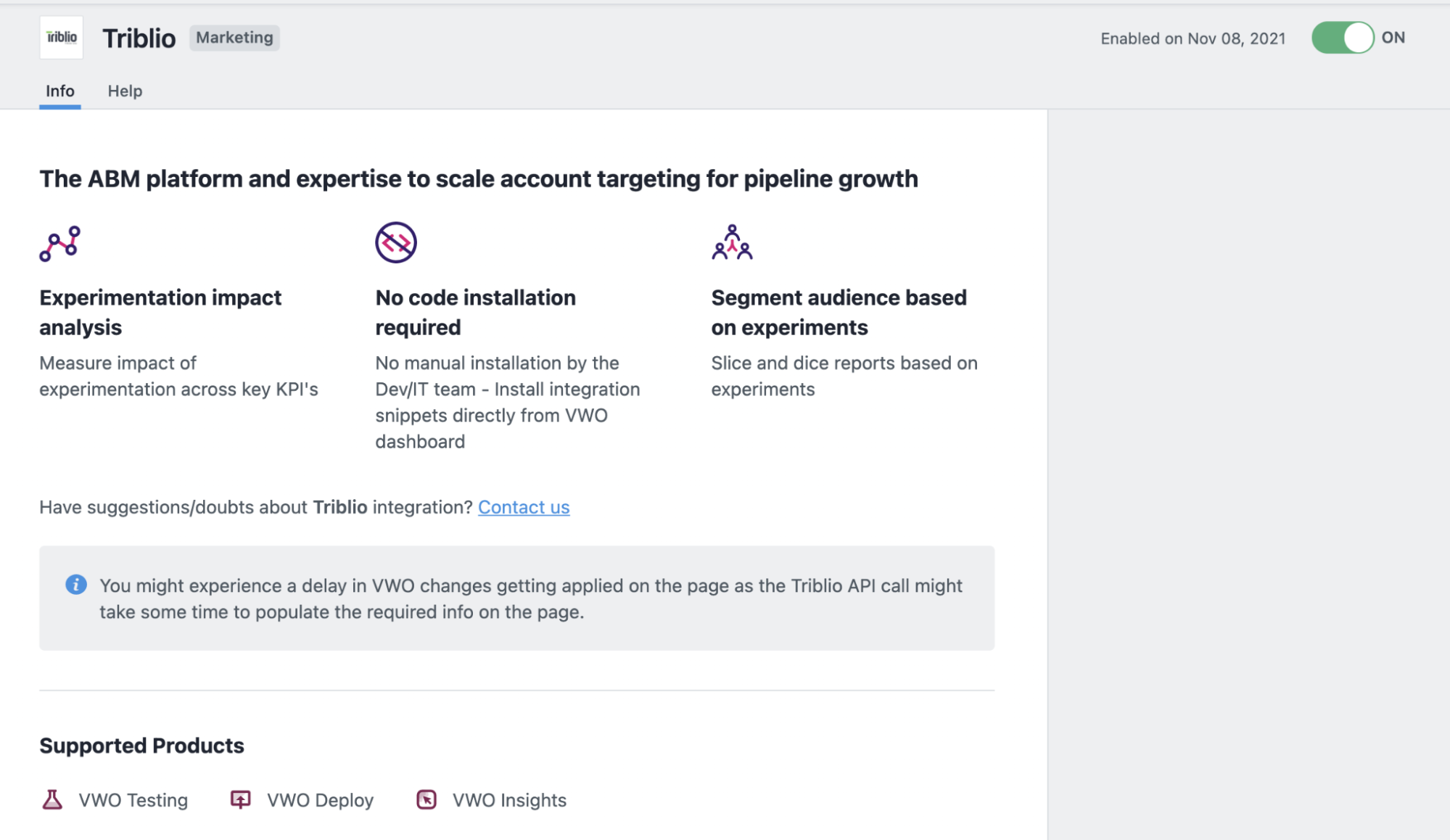Click the delay in VWO changes notice text
The image size is (1450, 840).
tap(531, 598)
